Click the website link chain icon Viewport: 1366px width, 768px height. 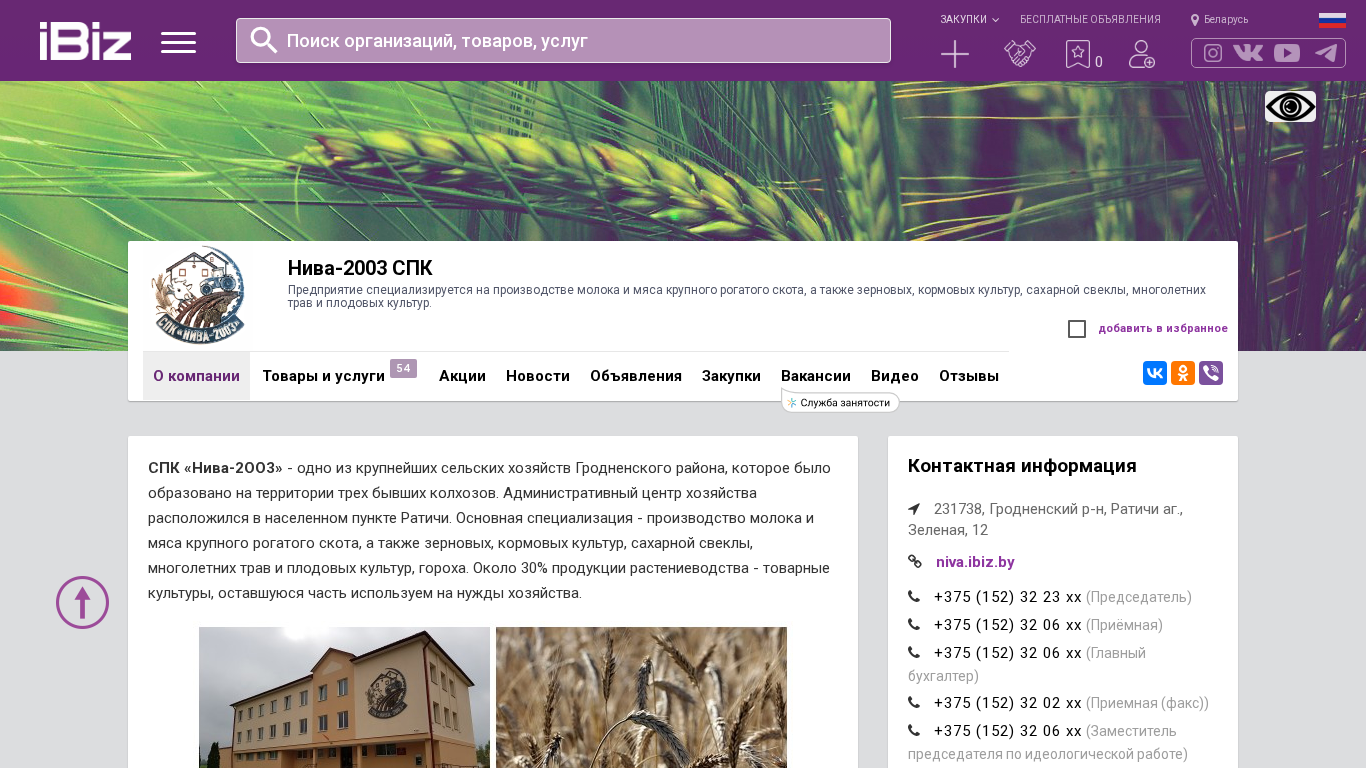pos(915,561)
